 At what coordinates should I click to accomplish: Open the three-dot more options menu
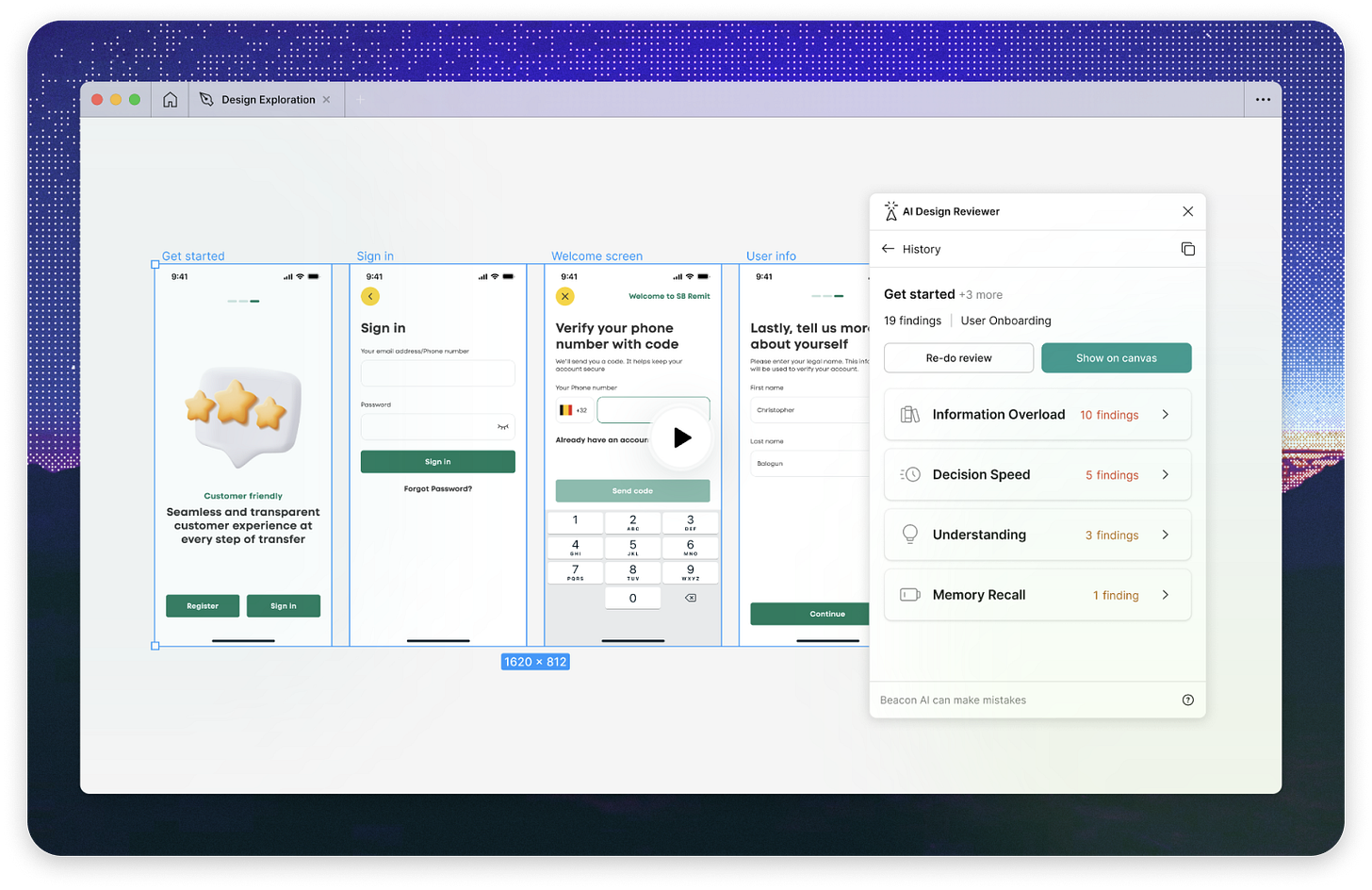coord(1263,100)
